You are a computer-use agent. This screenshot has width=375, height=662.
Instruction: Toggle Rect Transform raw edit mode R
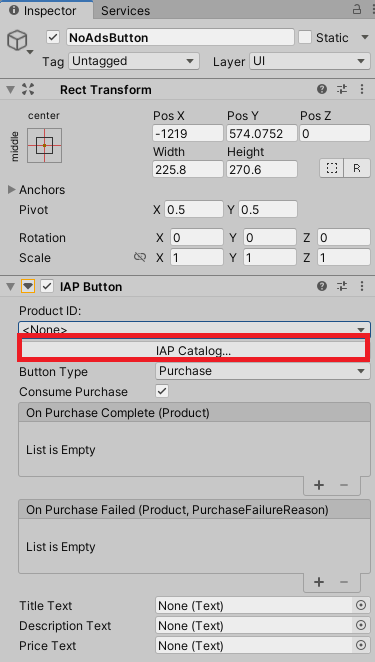pyautogui.click(x=357, y=168)
